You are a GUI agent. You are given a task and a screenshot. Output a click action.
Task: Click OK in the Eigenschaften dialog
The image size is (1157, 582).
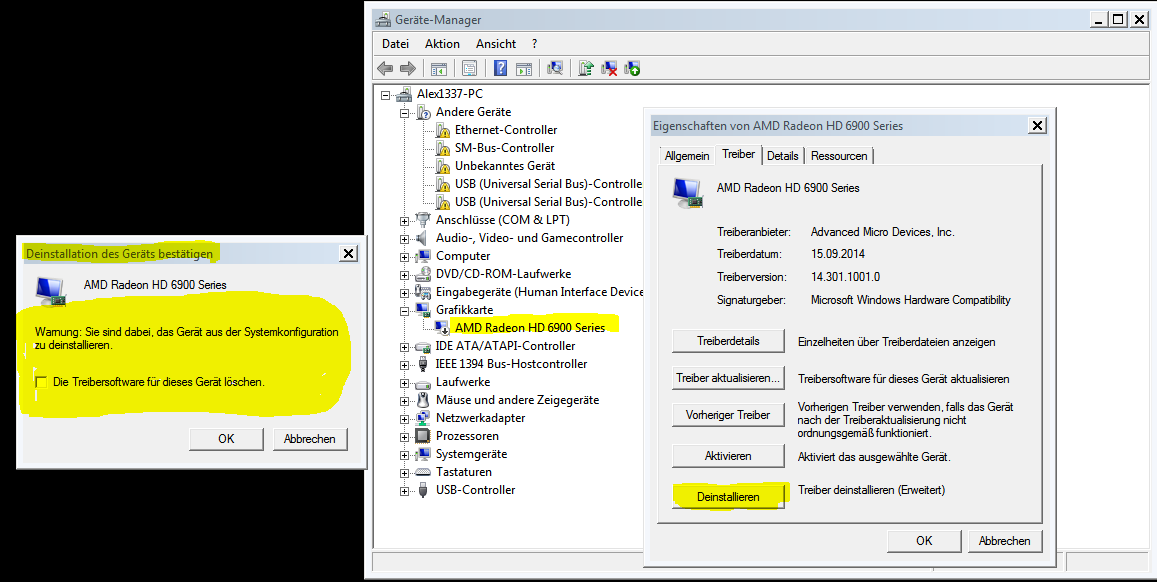coord(924,541)
